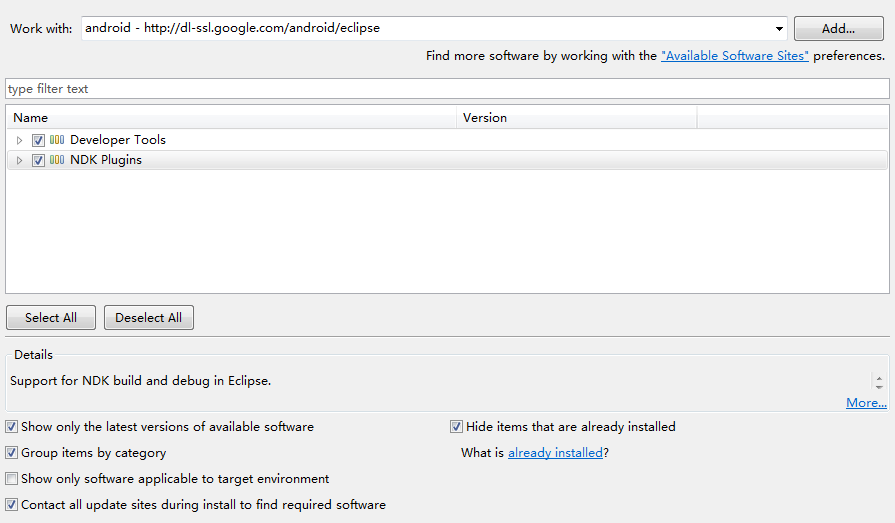This screenshot has width=895, height=523.
Task: Select the NDK Plugins row label
Action: click(x=106, y=160)
